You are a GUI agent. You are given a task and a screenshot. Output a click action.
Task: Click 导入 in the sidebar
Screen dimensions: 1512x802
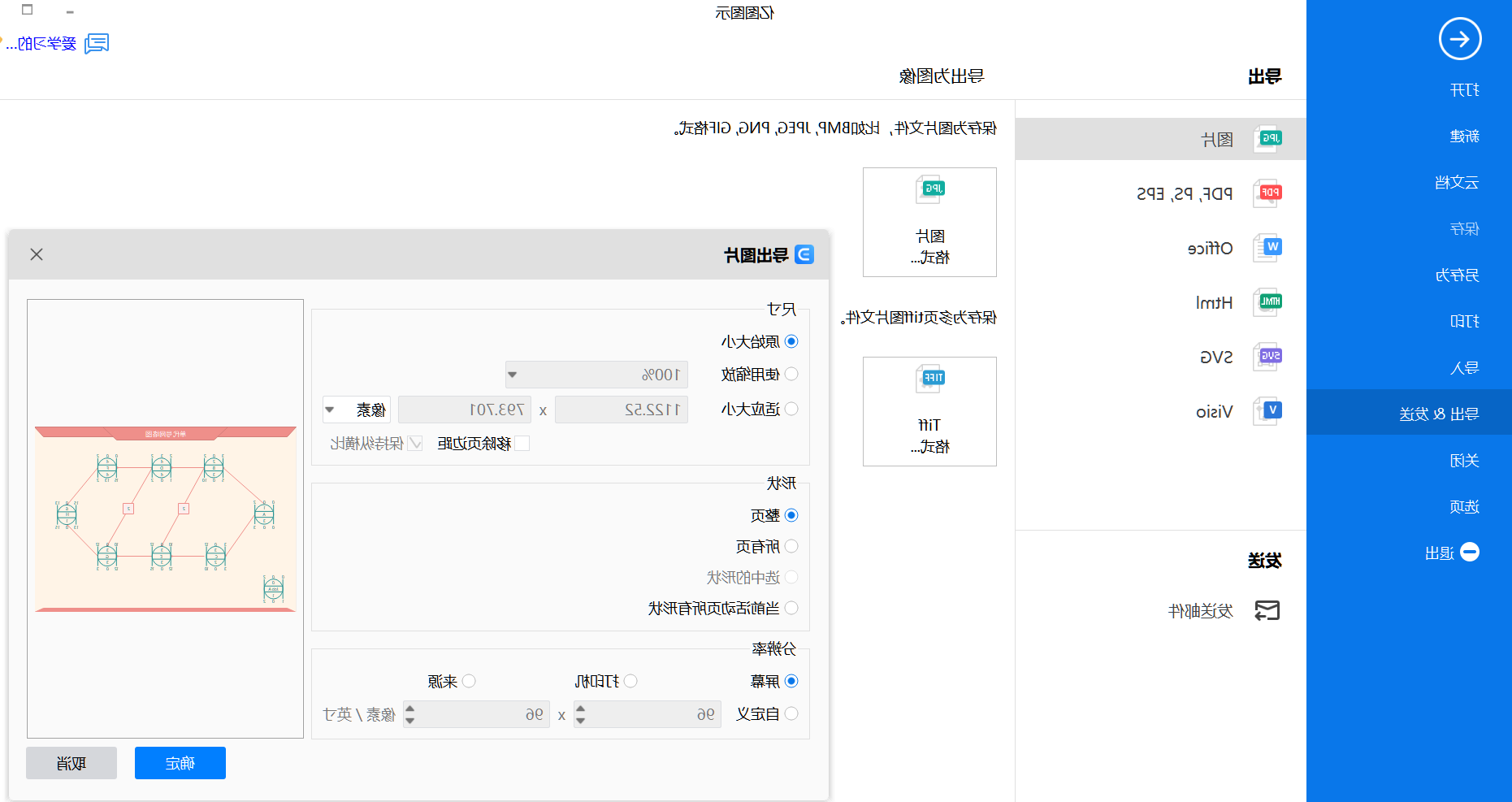pyautogui.click(x=1465, y=368)
